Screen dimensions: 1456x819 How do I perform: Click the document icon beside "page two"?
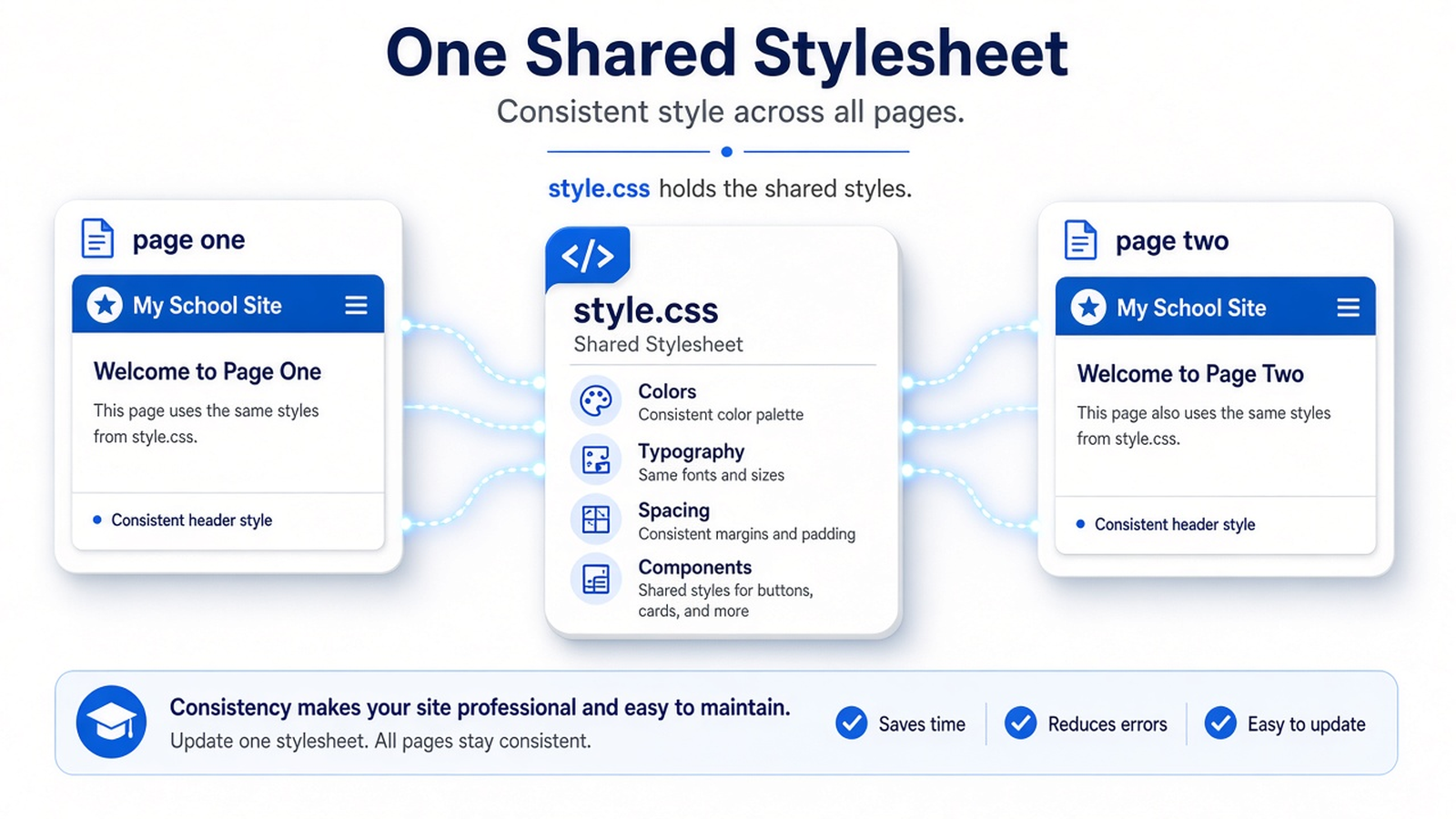[1080, 240]
